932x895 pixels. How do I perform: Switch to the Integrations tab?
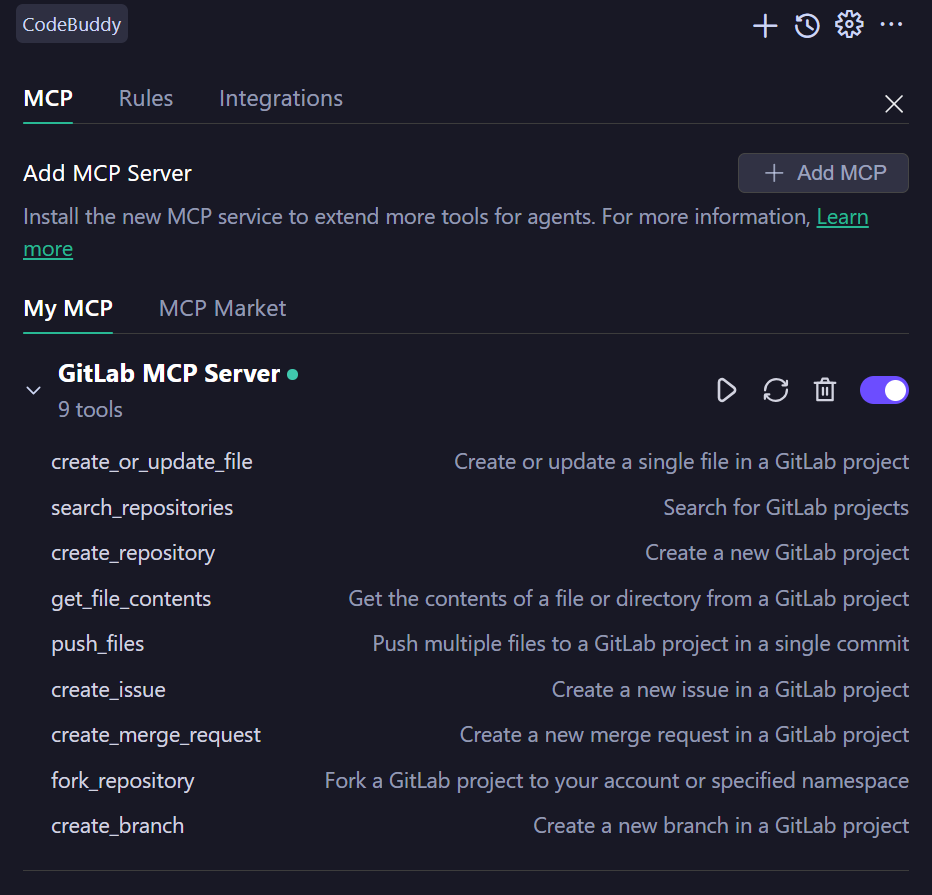click(x=281, y=98)
